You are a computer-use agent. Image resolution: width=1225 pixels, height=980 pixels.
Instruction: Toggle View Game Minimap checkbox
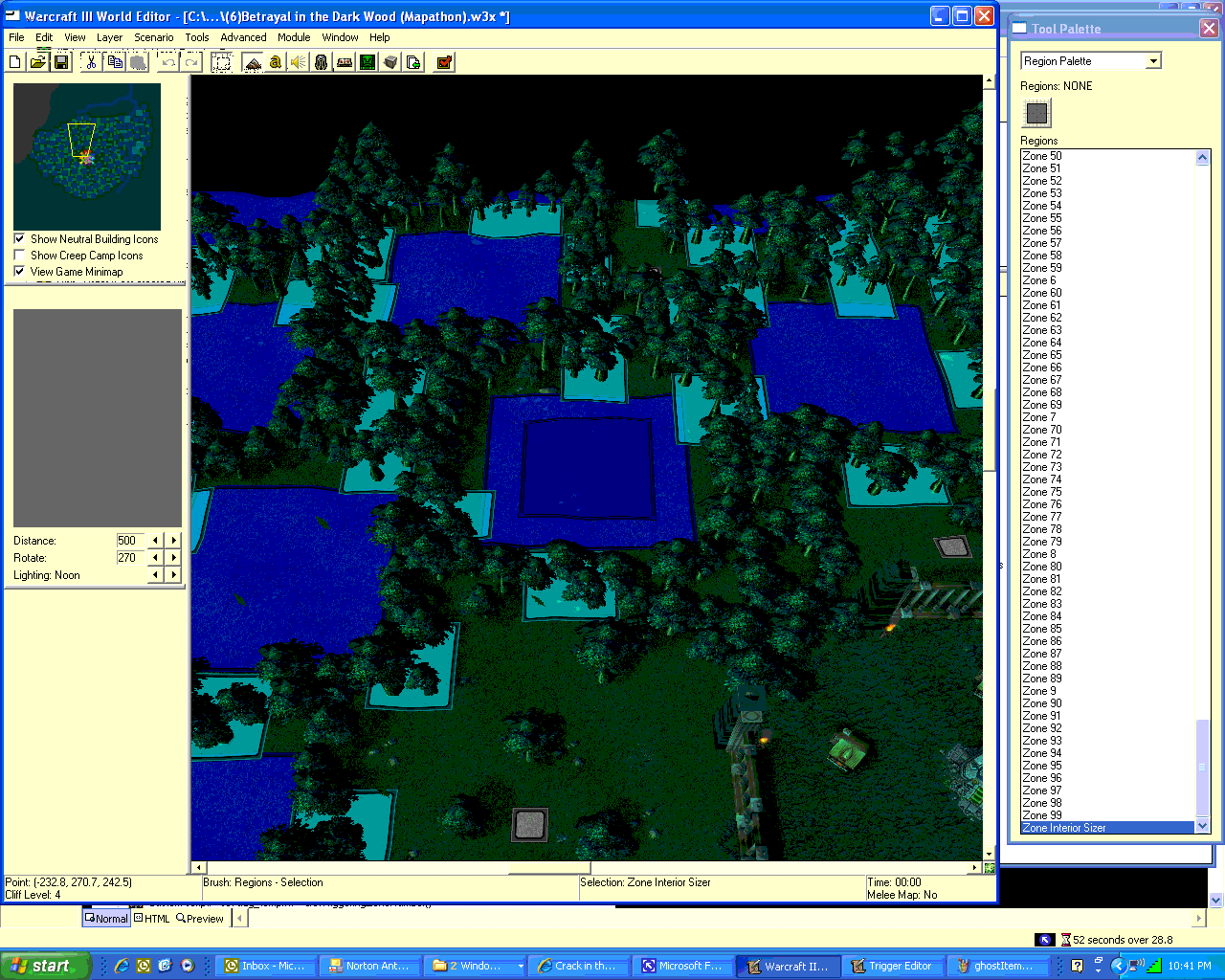click(x=19, y=272)
